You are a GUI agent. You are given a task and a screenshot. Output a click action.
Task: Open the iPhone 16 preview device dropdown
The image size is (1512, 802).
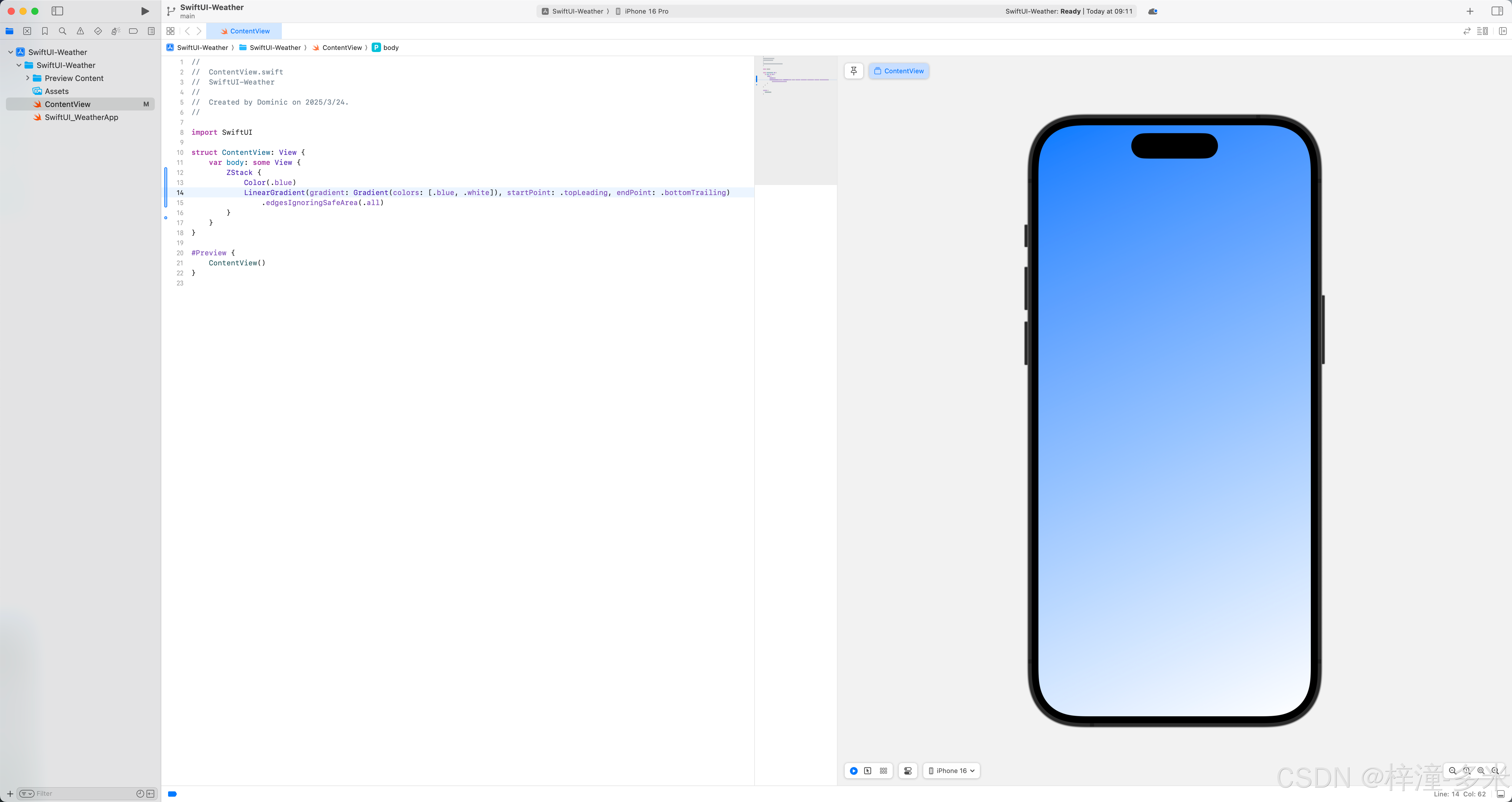click(x=952, y=771)
